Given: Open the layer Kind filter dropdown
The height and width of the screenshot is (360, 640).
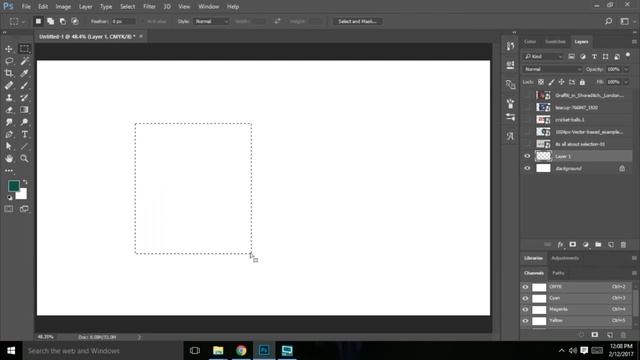Looking at the screenshot, I should [x=543, y=56].
